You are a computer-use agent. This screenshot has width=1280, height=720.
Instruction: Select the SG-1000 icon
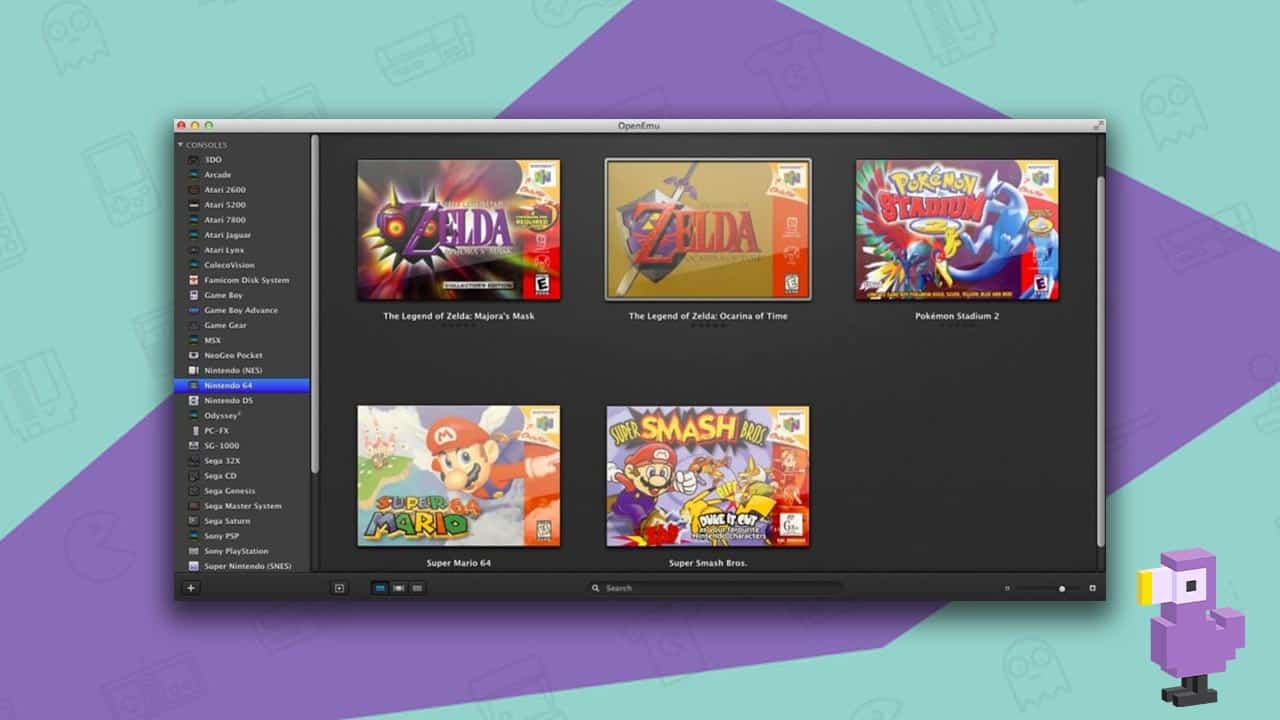coord(194,445)
